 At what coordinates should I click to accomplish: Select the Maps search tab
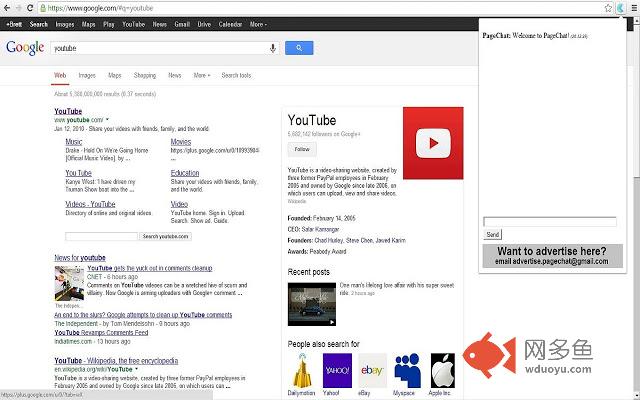coord(115,75)
